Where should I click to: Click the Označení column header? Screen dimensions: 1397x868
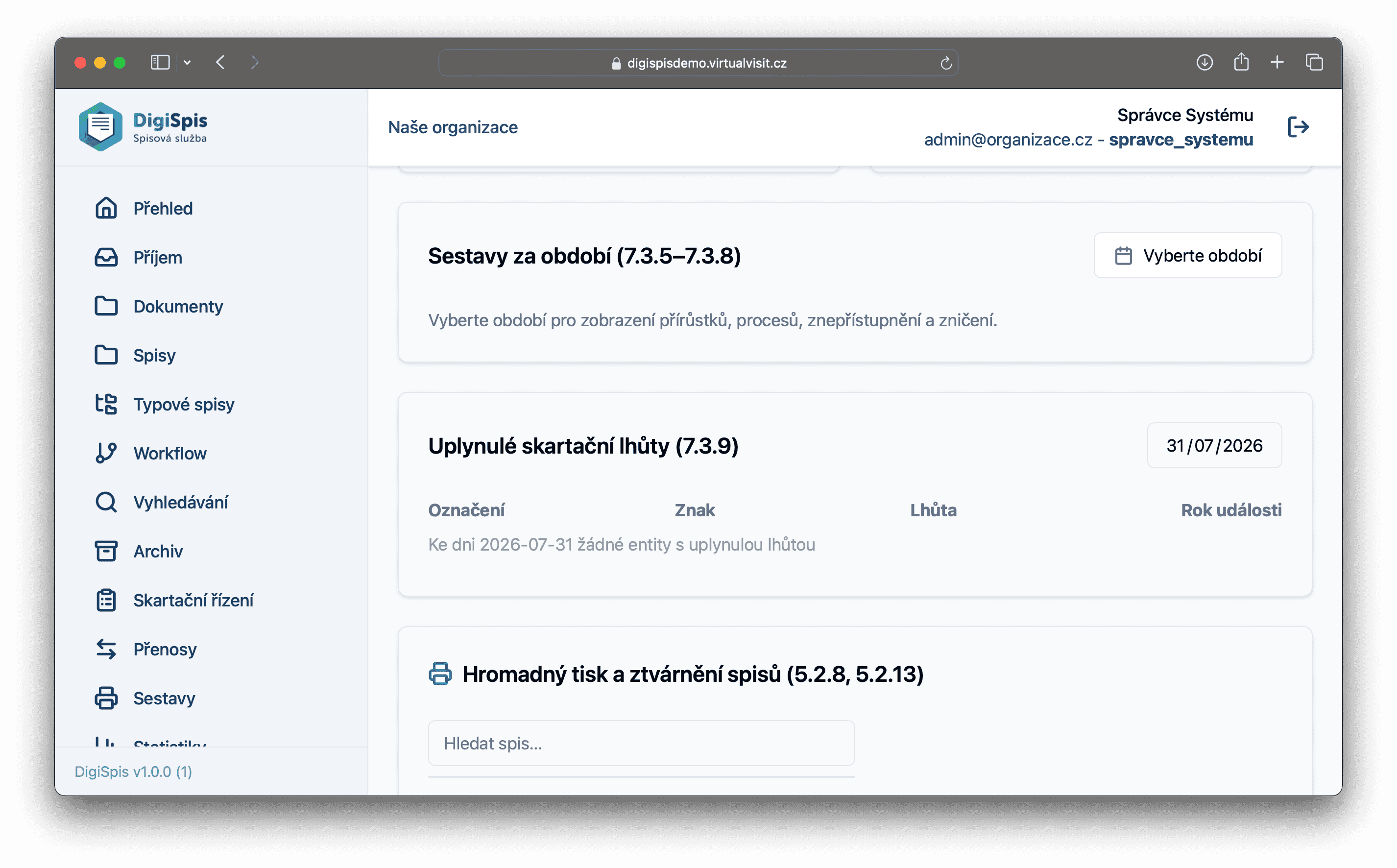pyautogui.click(x=466, y=510)
